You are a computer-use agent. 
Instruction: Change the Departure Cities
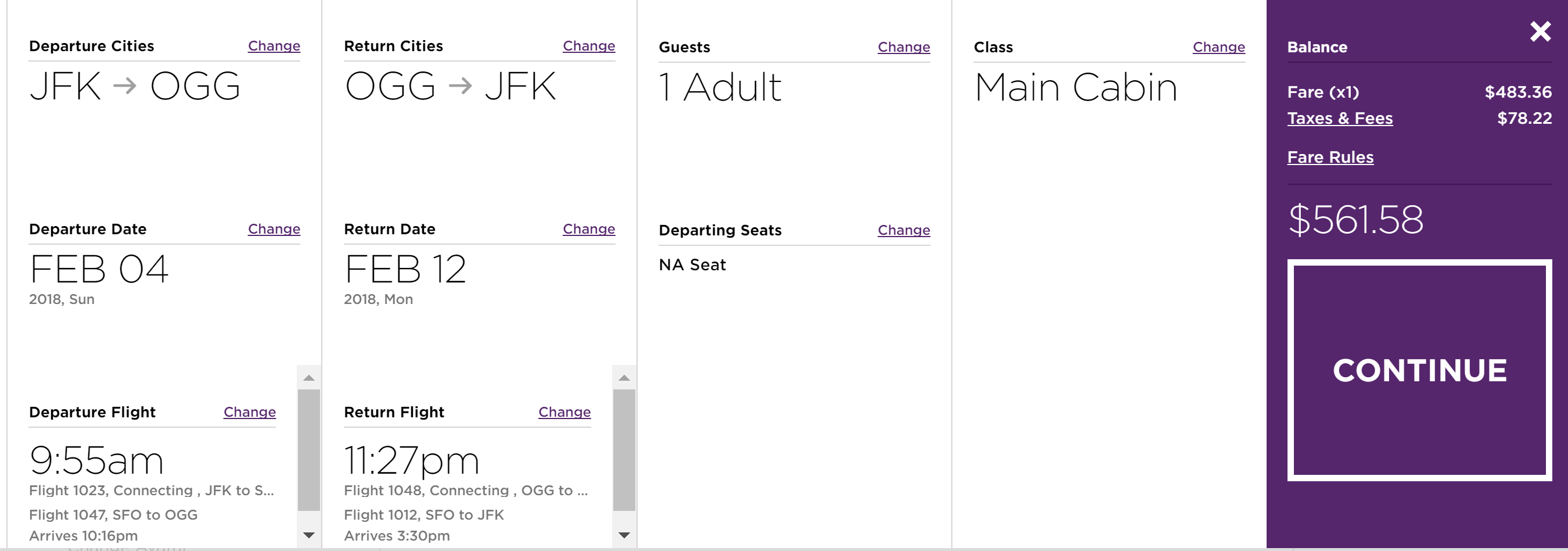point(274,46)
